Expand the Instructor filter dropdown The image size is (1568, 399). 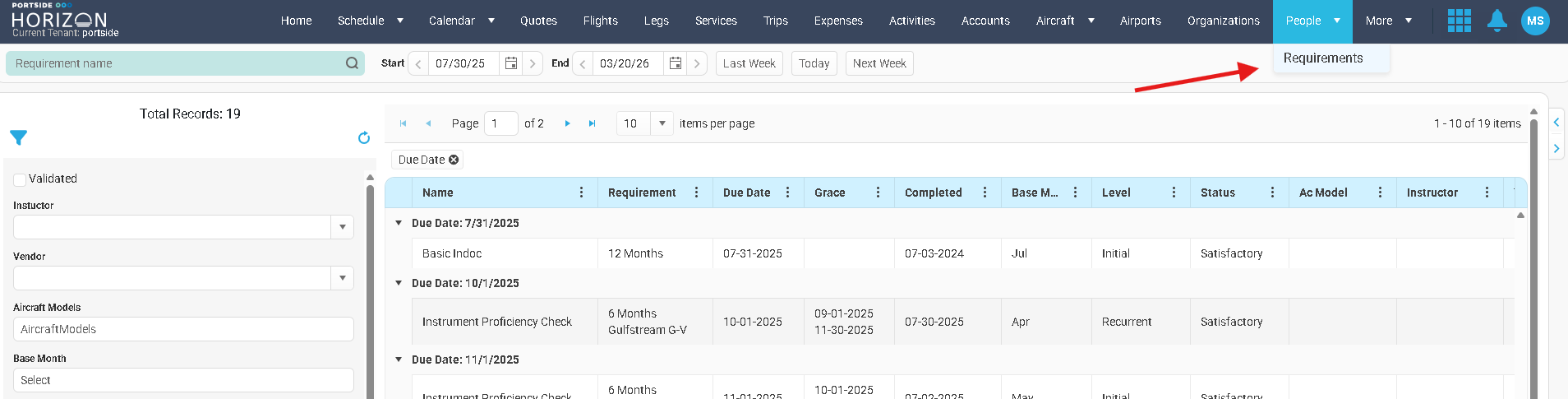(342, 227)
